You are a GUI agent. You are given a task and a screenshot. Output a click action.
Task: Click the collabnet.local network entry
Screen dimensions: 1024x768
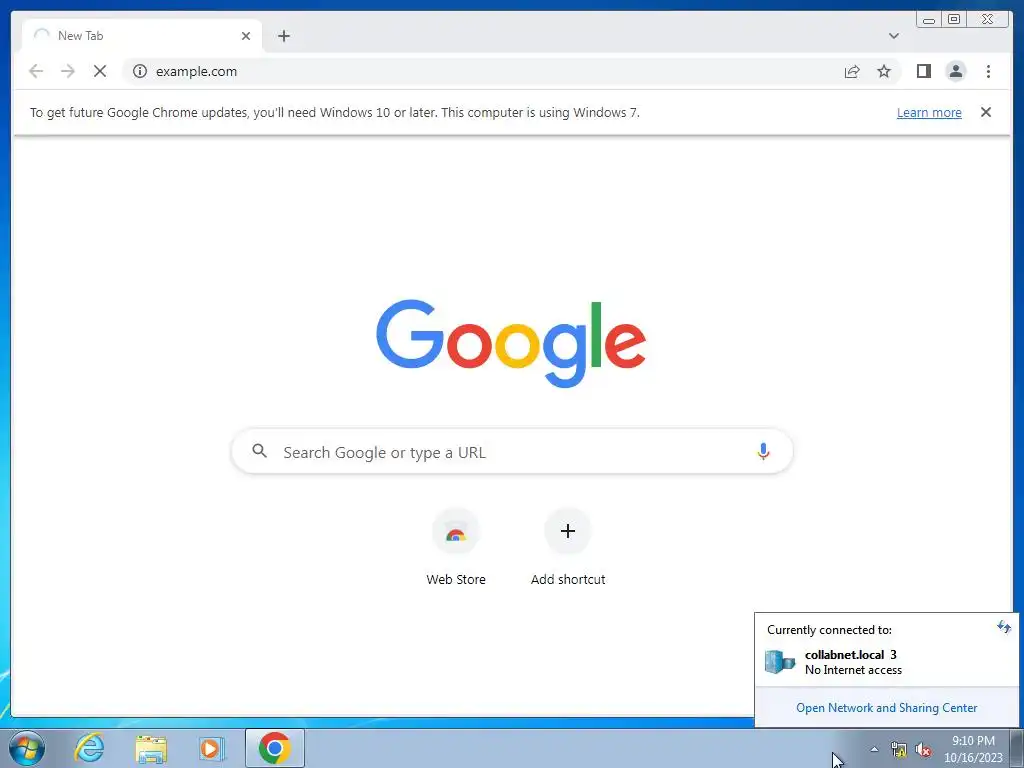pyautogui.click(x=886, y=662)
